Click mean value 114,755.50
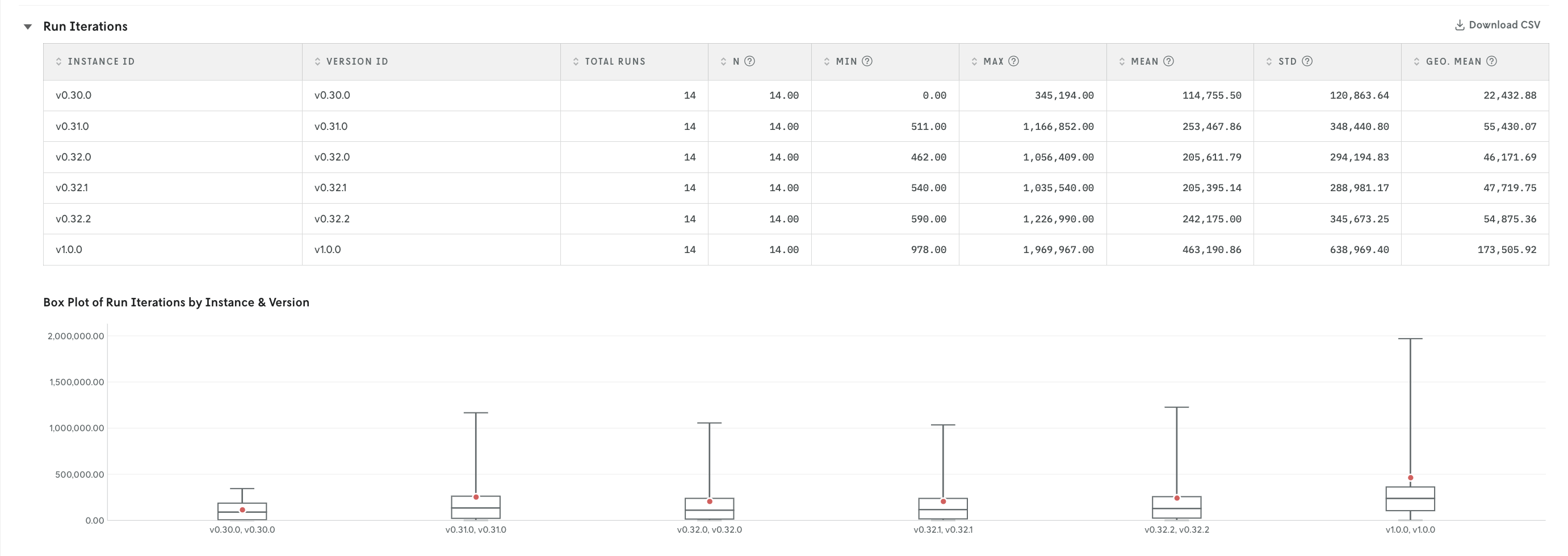Image resolution: width=1568 pixels, height=556 pixels. point(1212,95)
